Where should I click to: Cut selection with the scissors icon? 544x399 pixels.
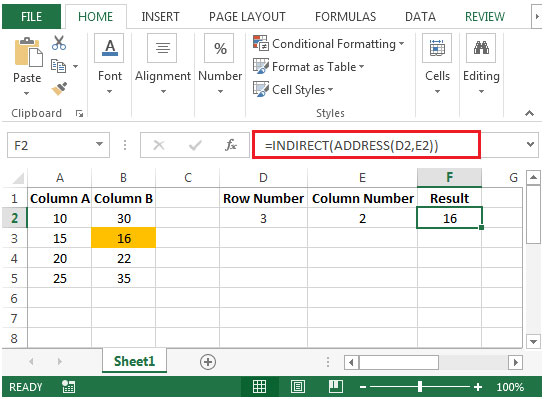click(x=59, y=43)
